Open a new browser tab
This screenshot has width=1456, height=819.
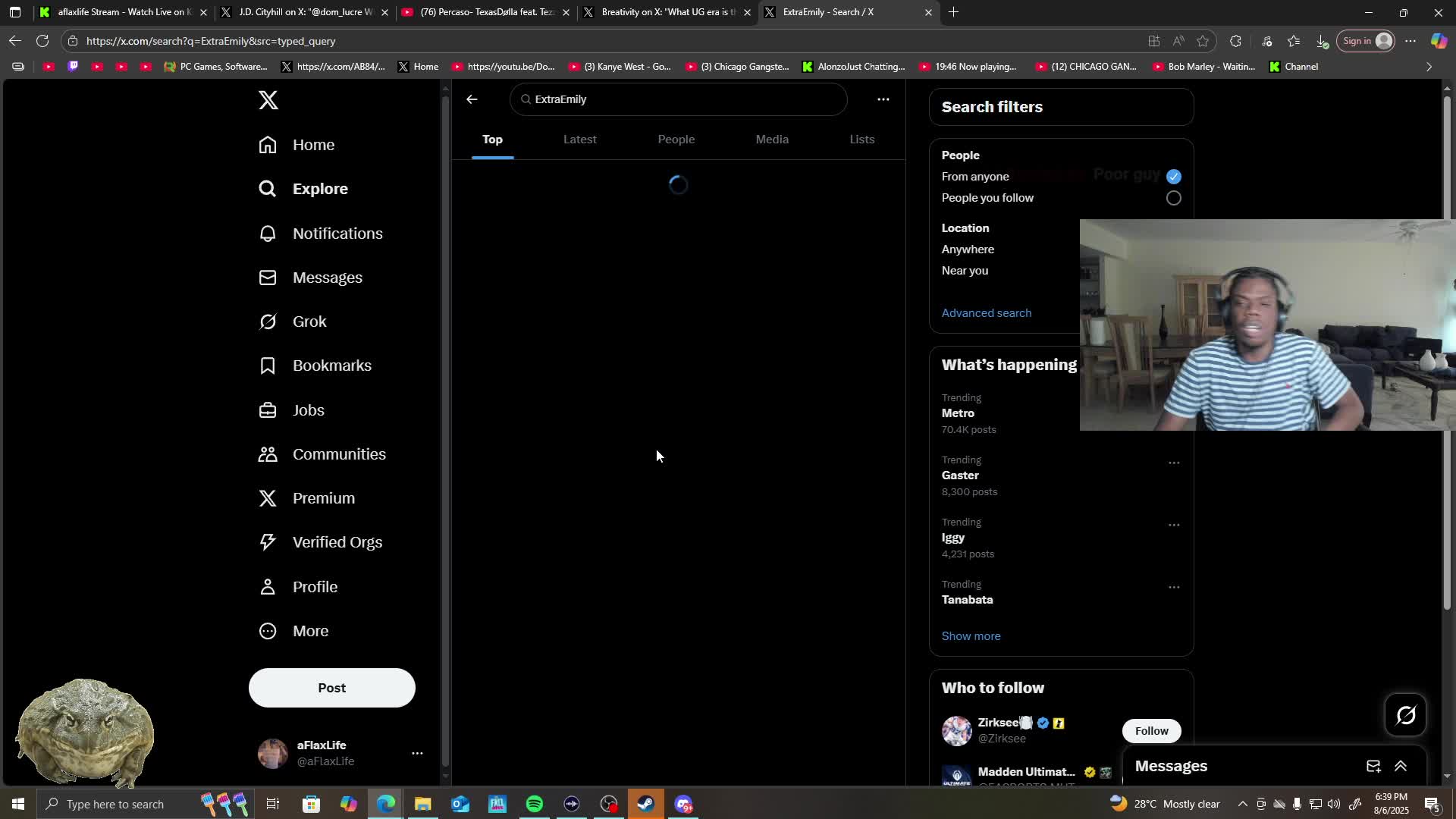coord(953,12)
